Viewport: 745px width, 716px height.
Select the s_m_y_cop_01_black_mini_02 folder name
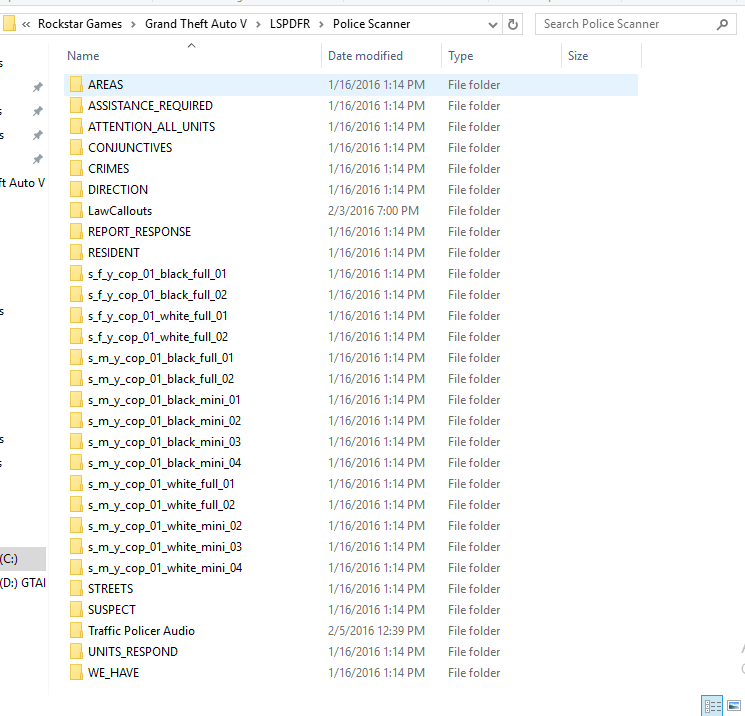click(164, 421)
